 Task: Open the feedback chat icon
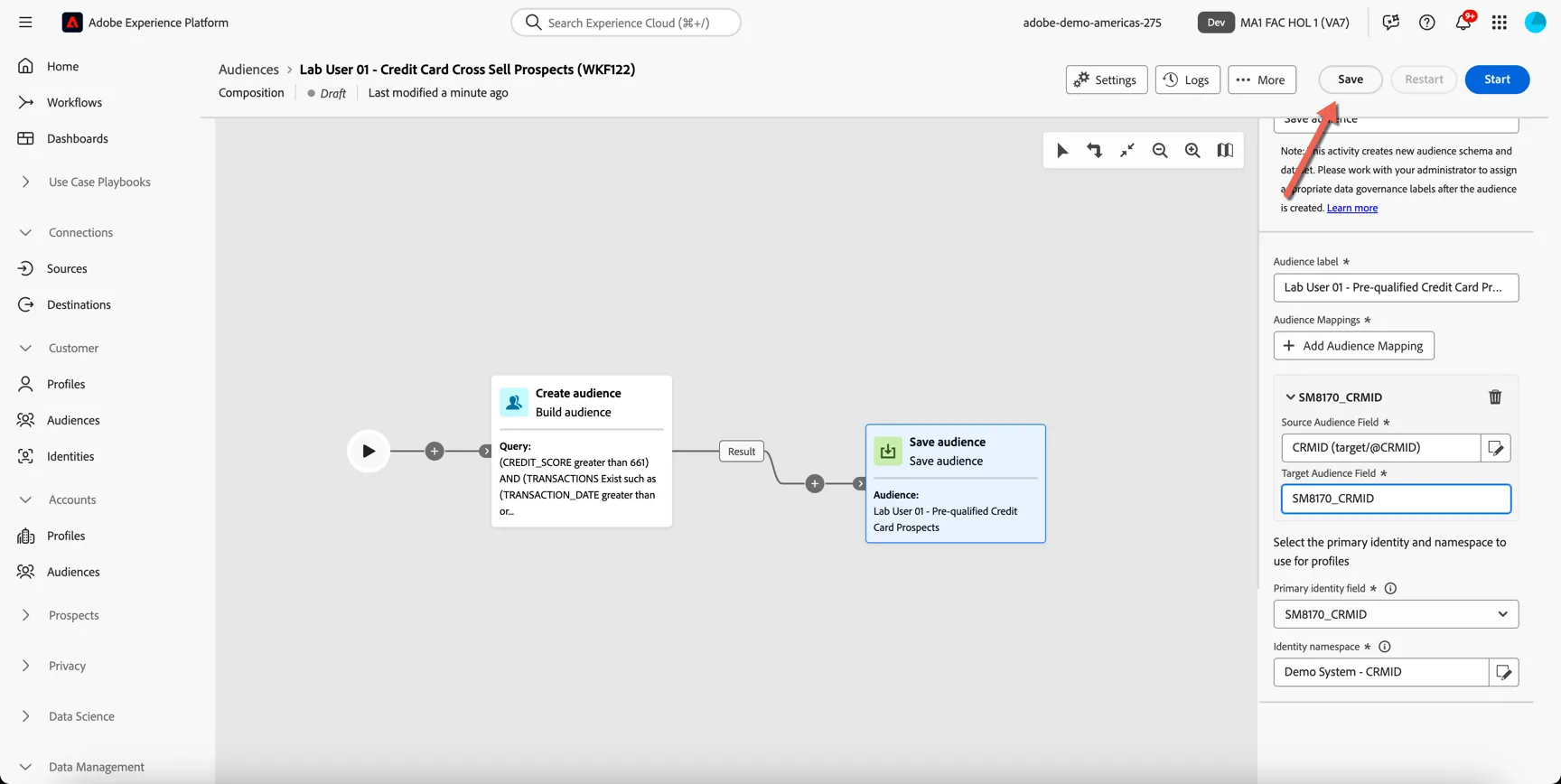1390,23
